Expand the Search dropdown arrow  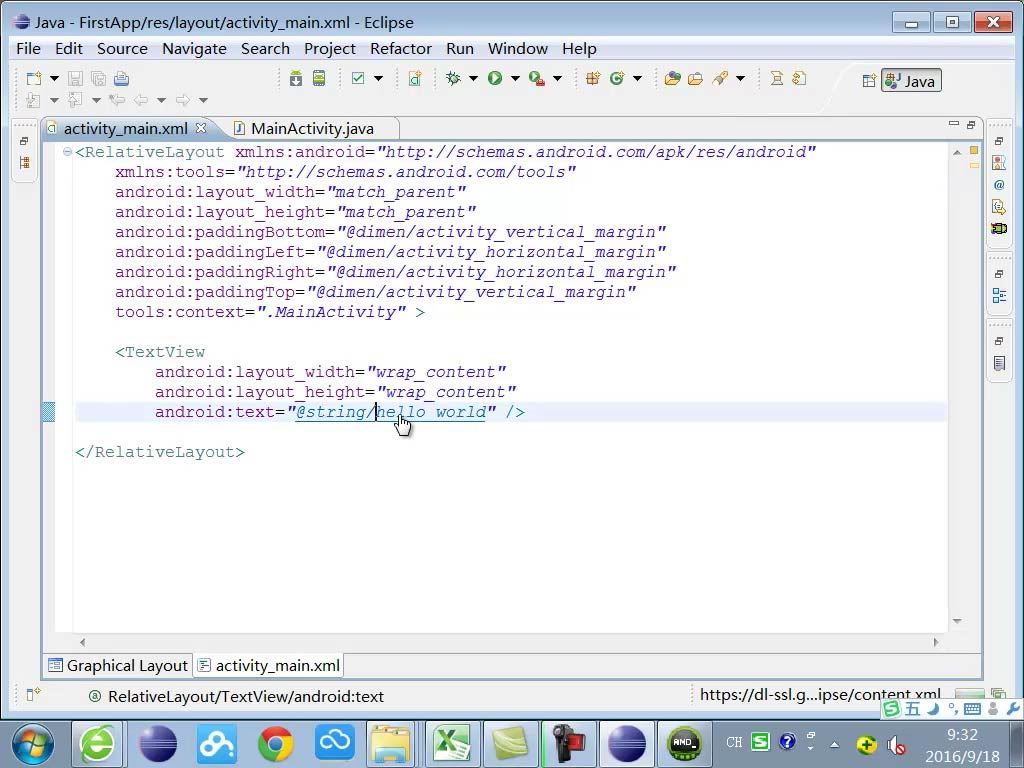coord(741,78)
